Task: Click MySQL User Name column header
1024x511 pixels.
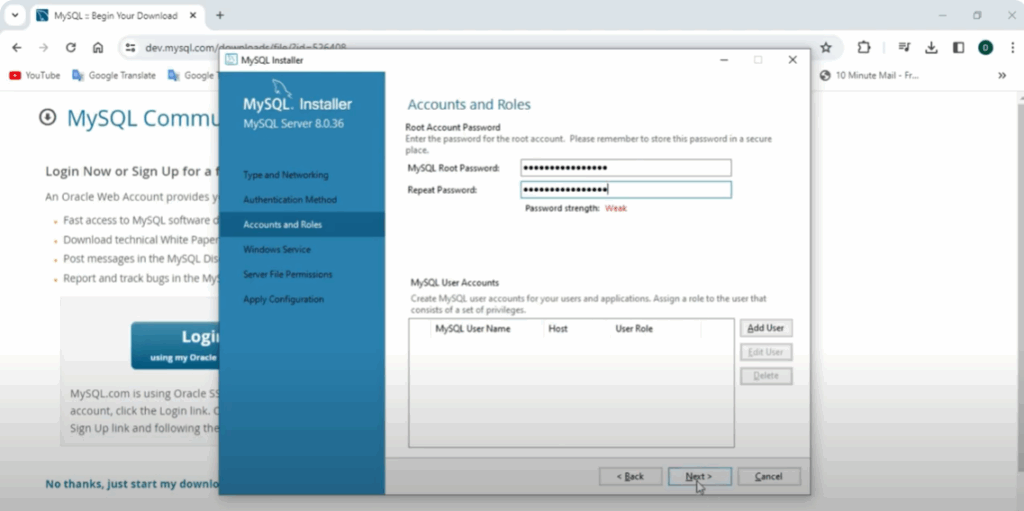Action: pos(487,329)
